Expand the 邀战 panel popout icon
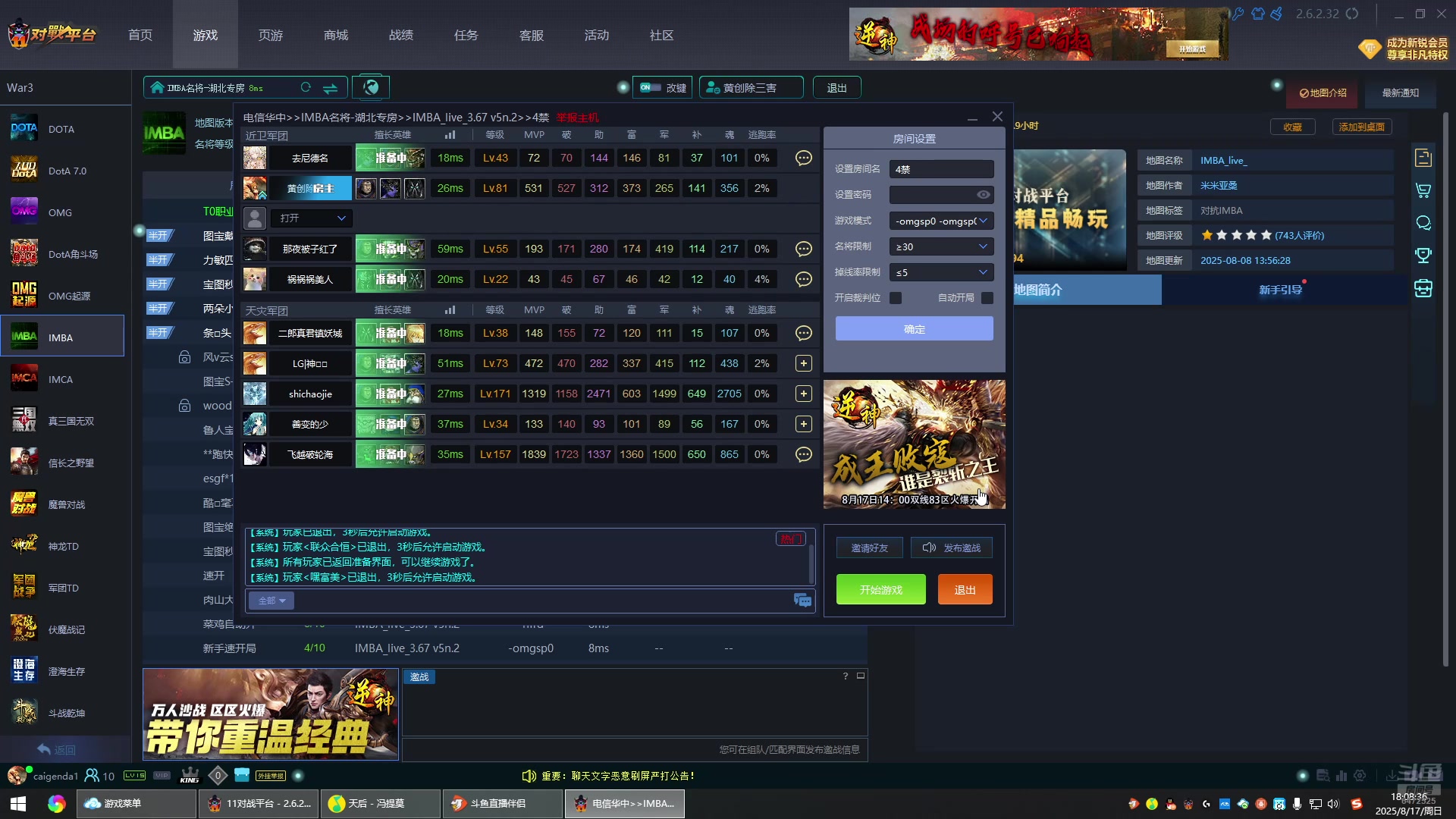Viewport: 1456px width, 819px height. click(x=861, y=676)
